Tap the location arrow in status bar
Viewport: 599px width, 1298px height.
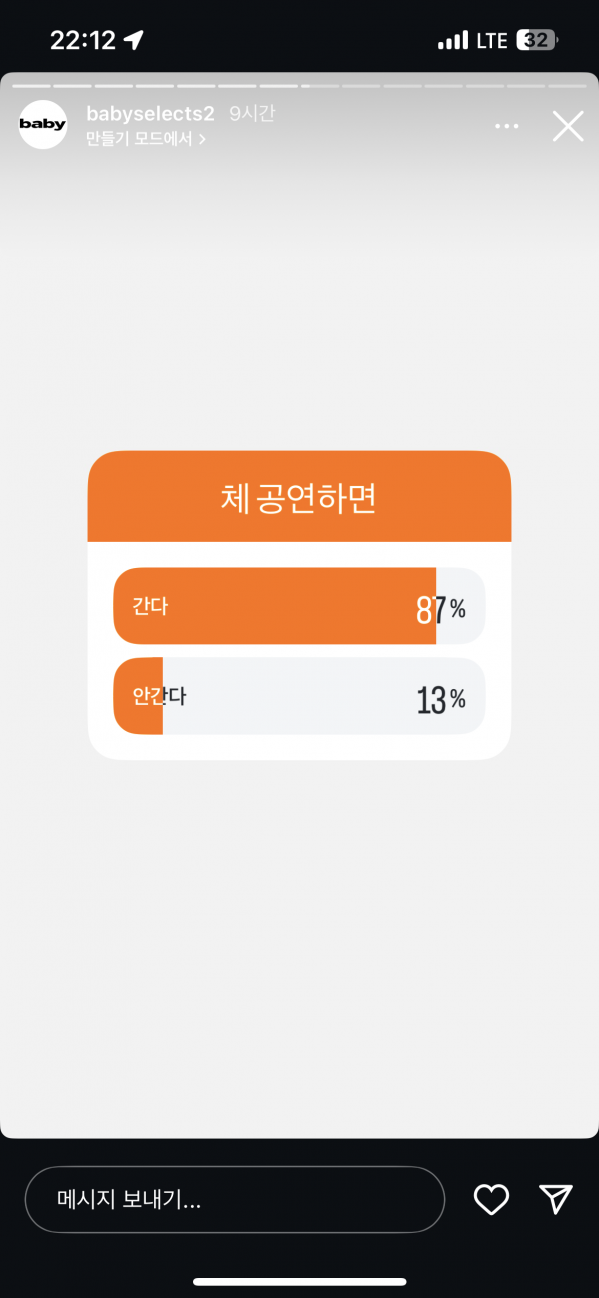coord(133,40)
